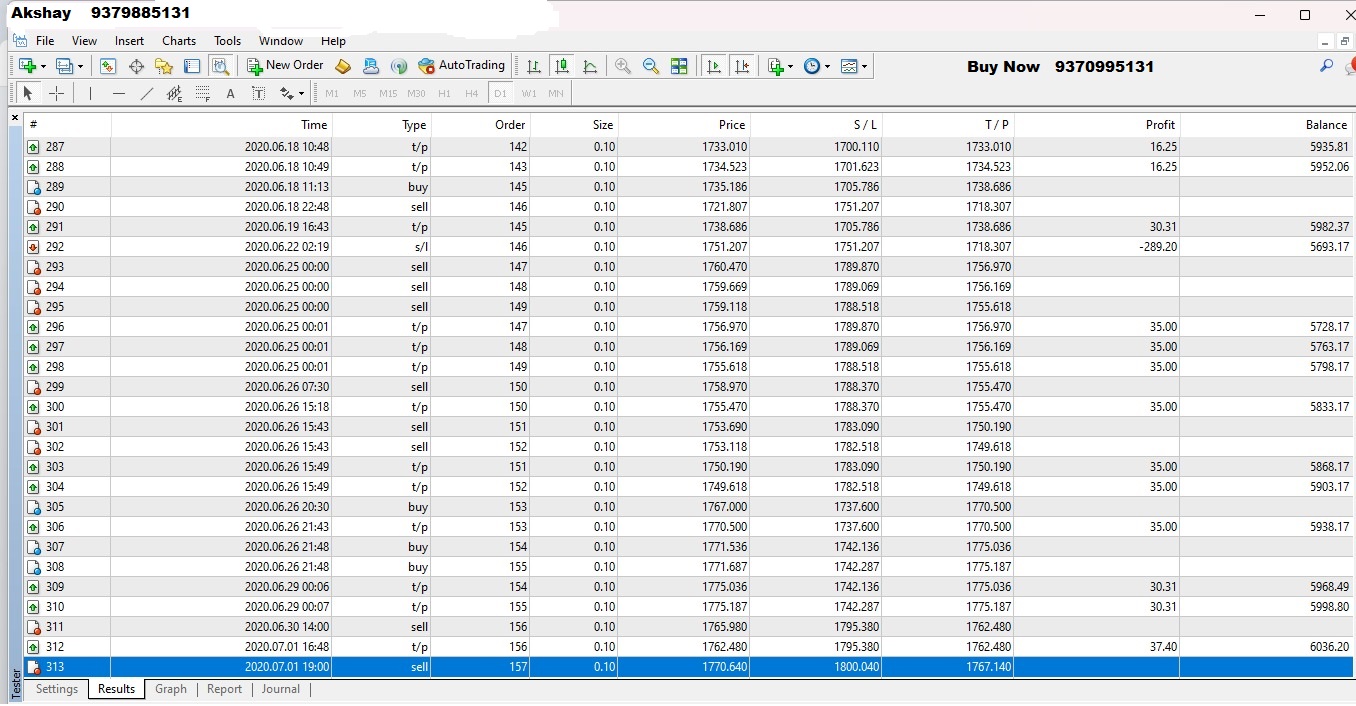Select the D1 timeframe button
Image resolution: width=1356 pixels, height=706 pixels.
(500, 93)
